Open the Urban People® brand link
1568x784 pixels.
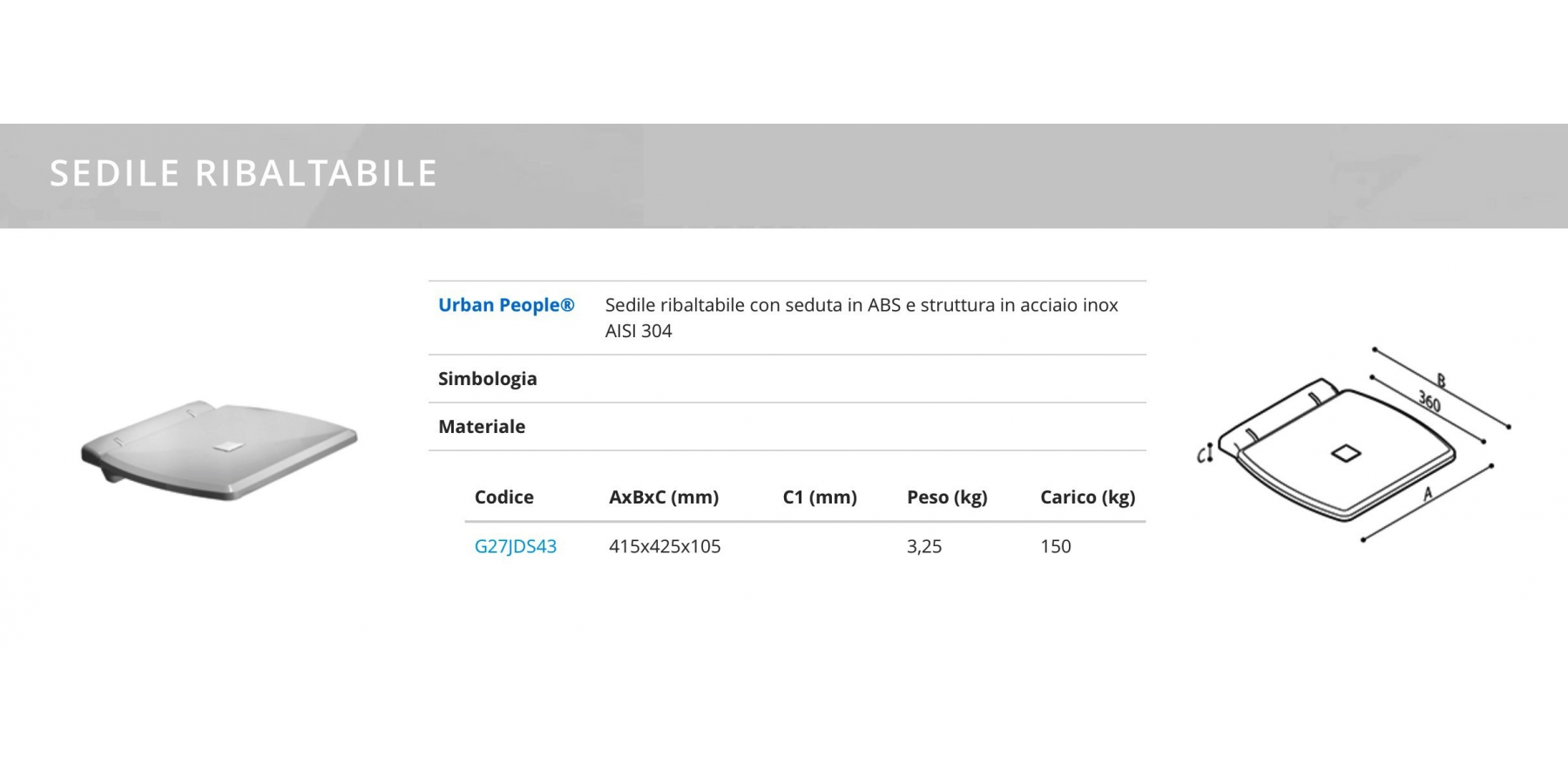pyautogui.click(x=506, y=305)
